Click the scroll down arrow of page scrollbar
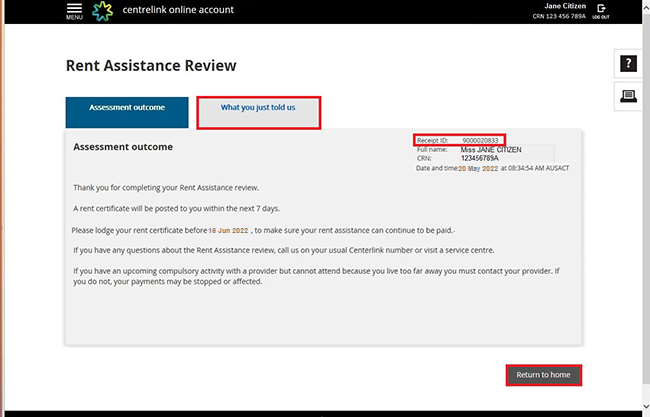This screenshot has width=650, height=417. coord(646,406)
